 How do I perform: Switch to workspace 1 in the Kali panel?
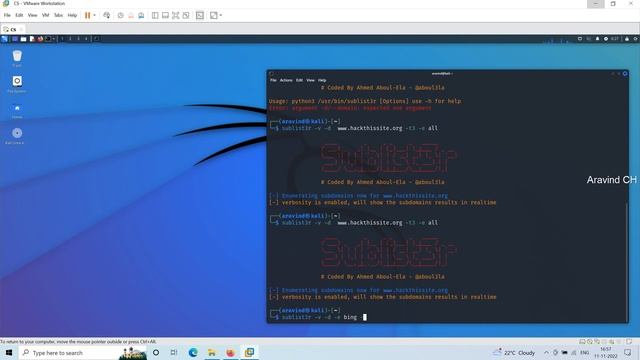[x=62, y=39]
